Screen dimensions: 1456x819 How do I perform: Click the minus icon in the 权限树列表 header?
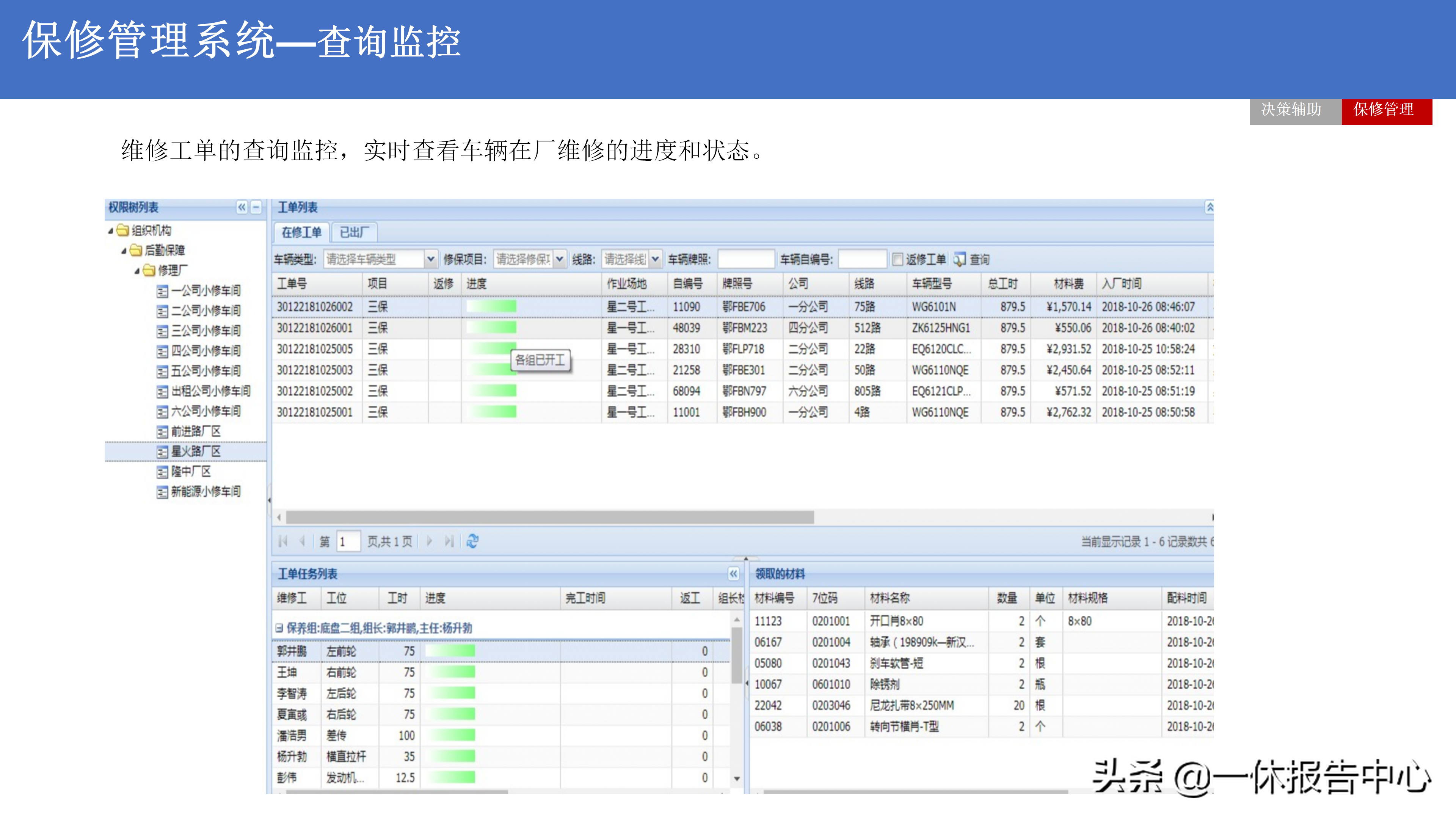pyautogui.click(x=256, y=207)
